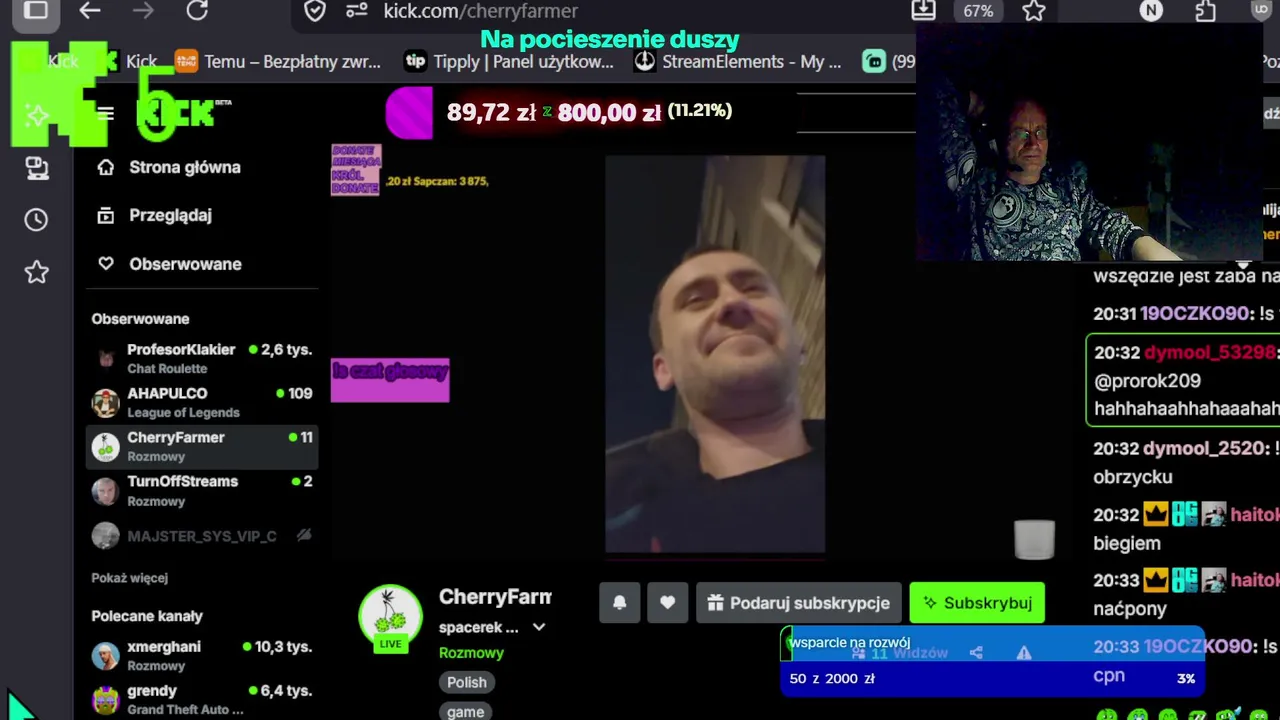1280x720 pixels.
Task: Open bookmarks star icon in browser sidebar
Action: (x=37, y=272)
